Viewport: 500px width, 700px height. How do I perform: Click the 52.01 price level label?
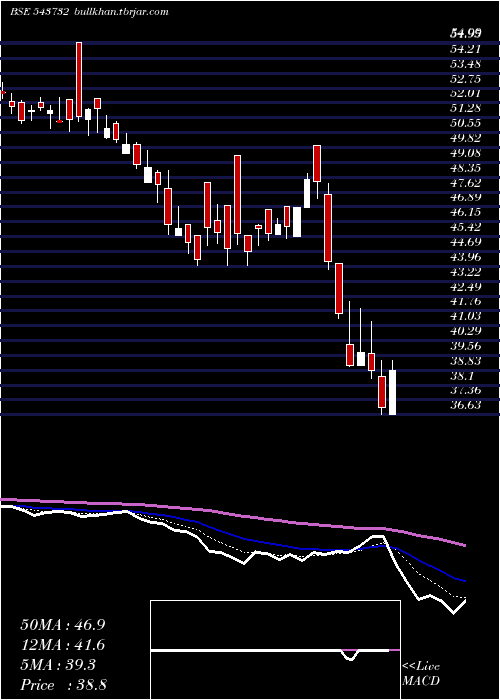point(466,94)
